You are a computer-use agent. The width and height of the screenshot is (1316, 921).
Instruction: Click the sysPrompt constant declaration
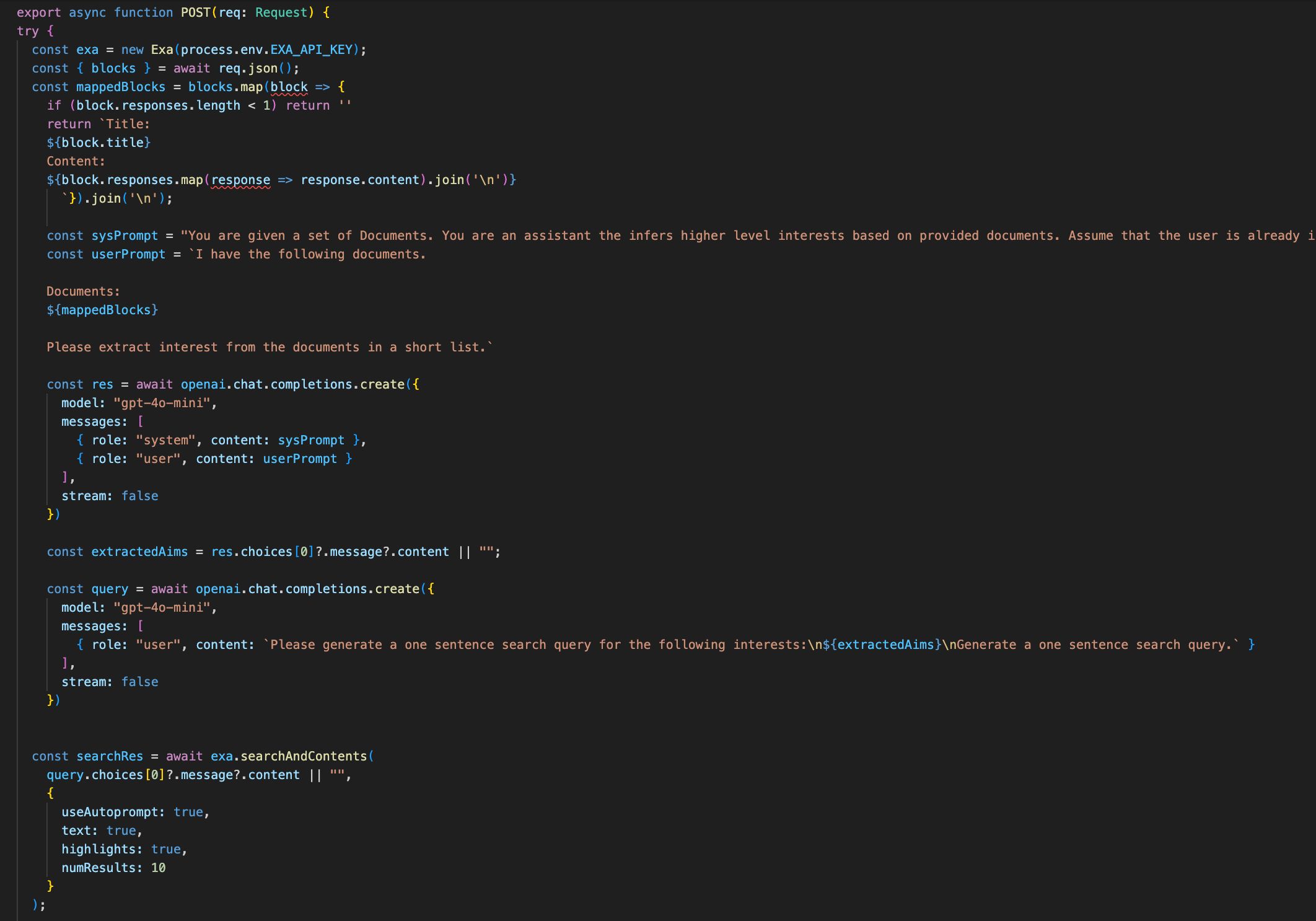click(x=125, y=236)
